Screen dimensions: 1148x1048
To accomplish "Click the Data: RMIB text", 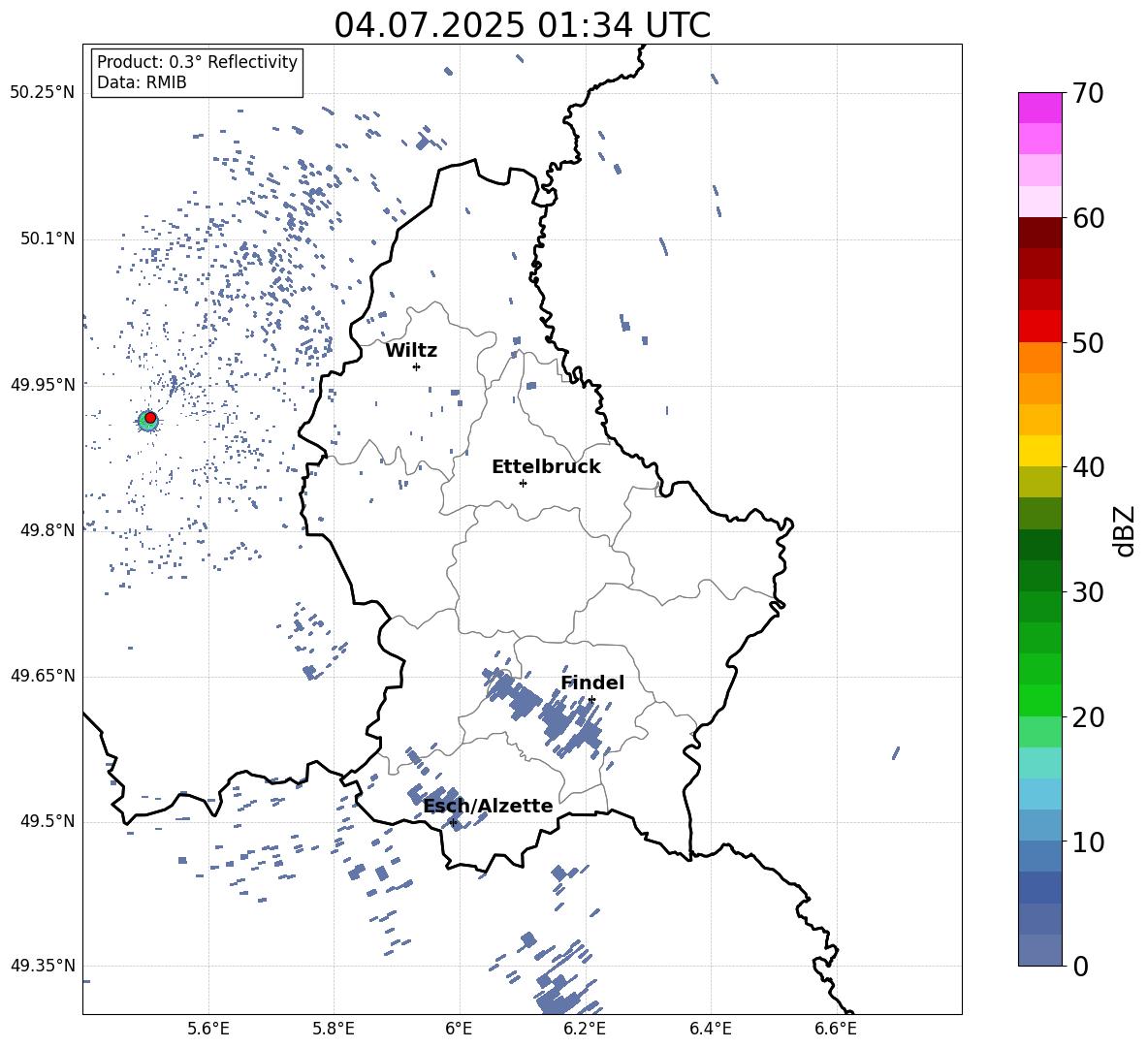I will (142, 82).
